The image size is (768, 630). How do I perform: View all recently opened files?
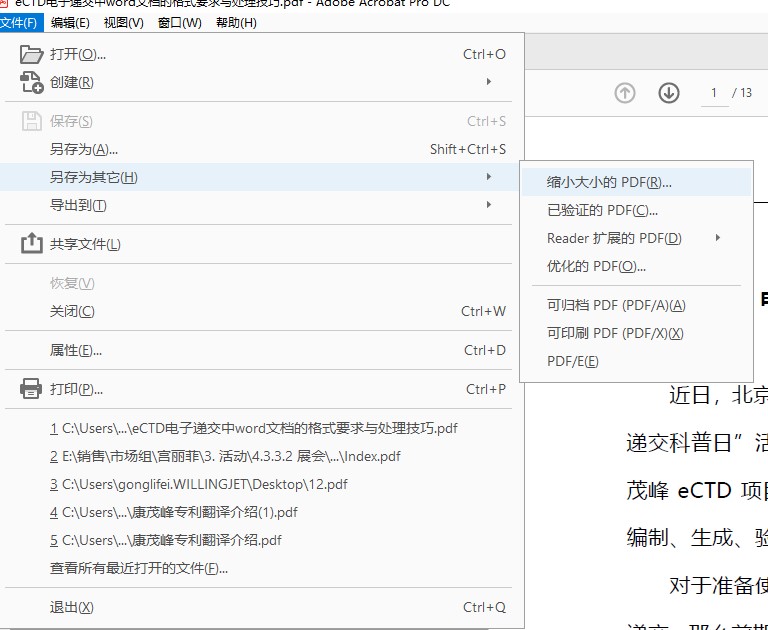139,568
